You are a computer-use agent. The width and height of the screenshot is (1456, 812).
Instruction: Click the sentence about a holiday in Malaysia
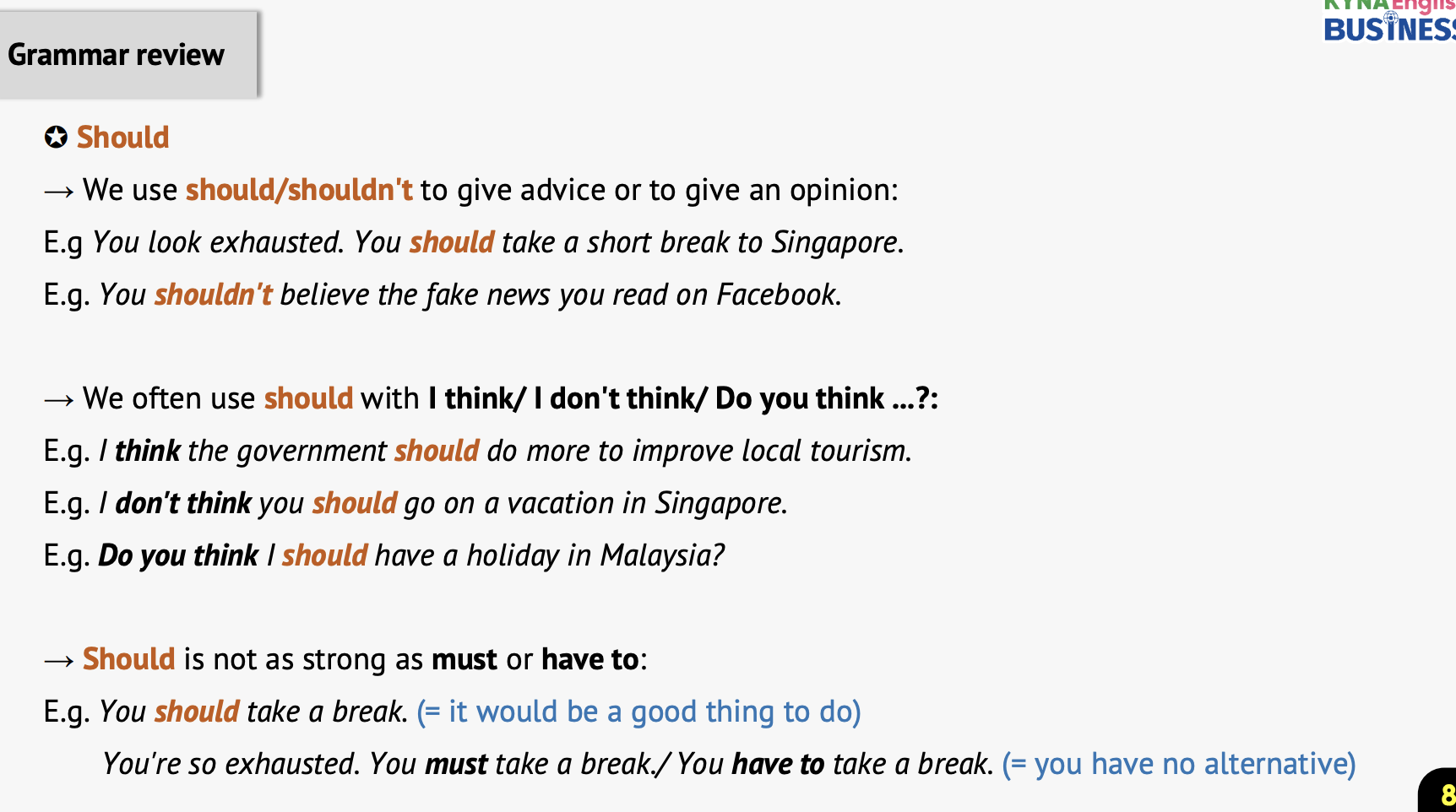411,555
